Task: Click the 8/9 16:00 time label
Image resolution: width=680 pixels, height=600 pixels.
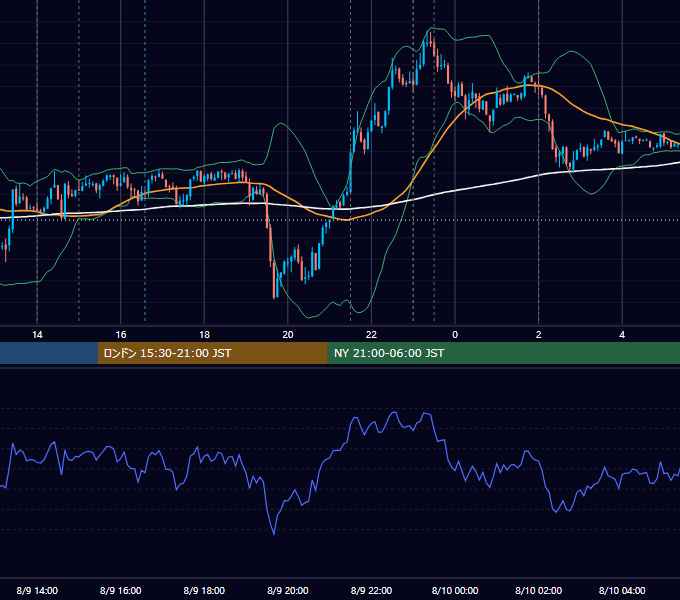Action: [121, 590]
